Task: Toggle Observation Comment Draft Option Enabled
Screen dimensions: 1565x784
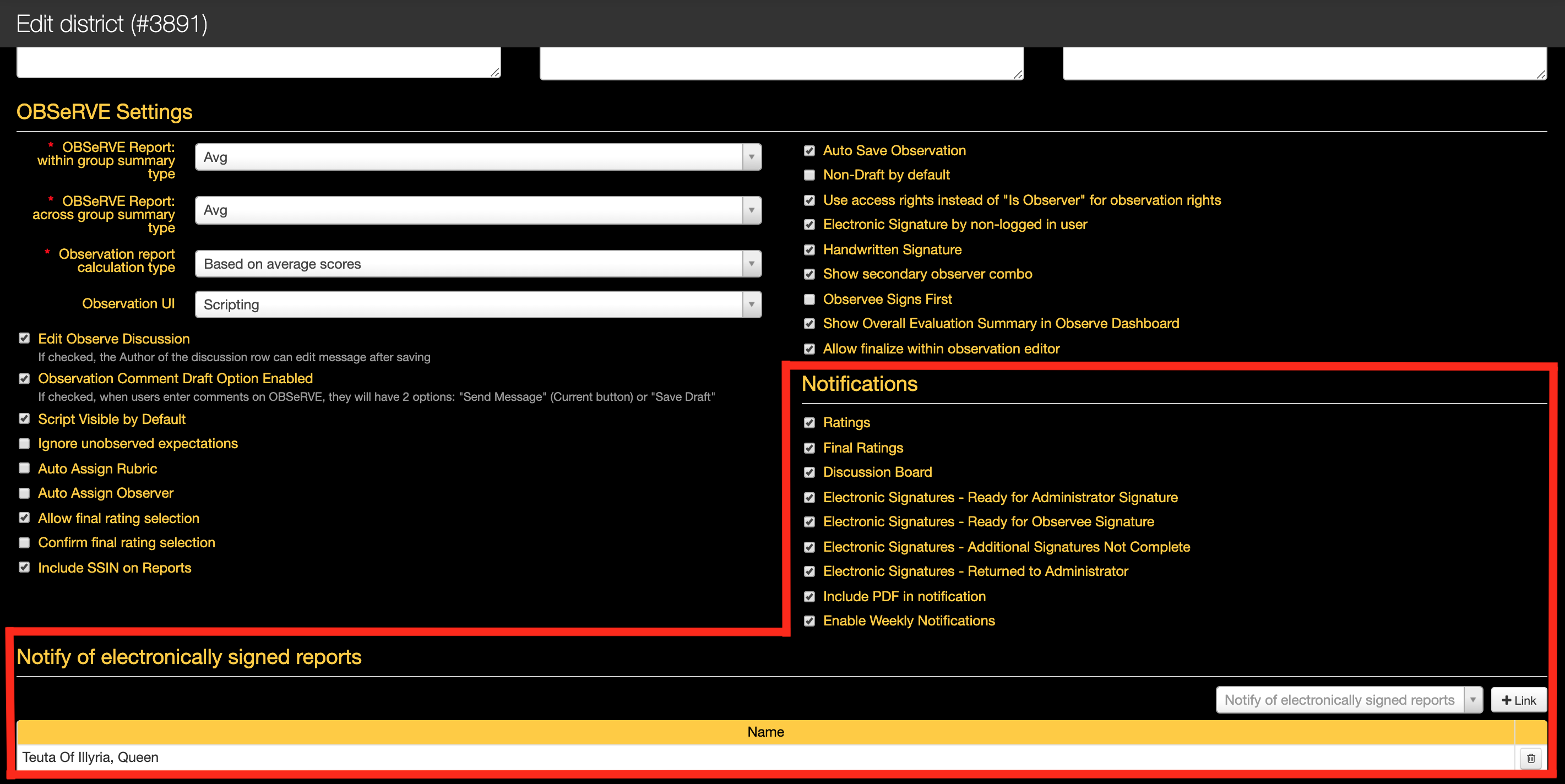Action: coord(24,379)
